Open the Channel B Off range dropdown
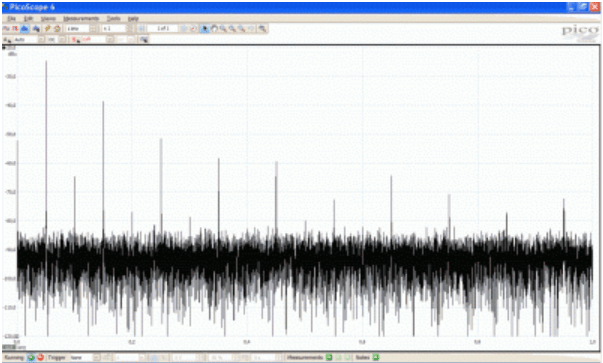 [x=98, y=40]
